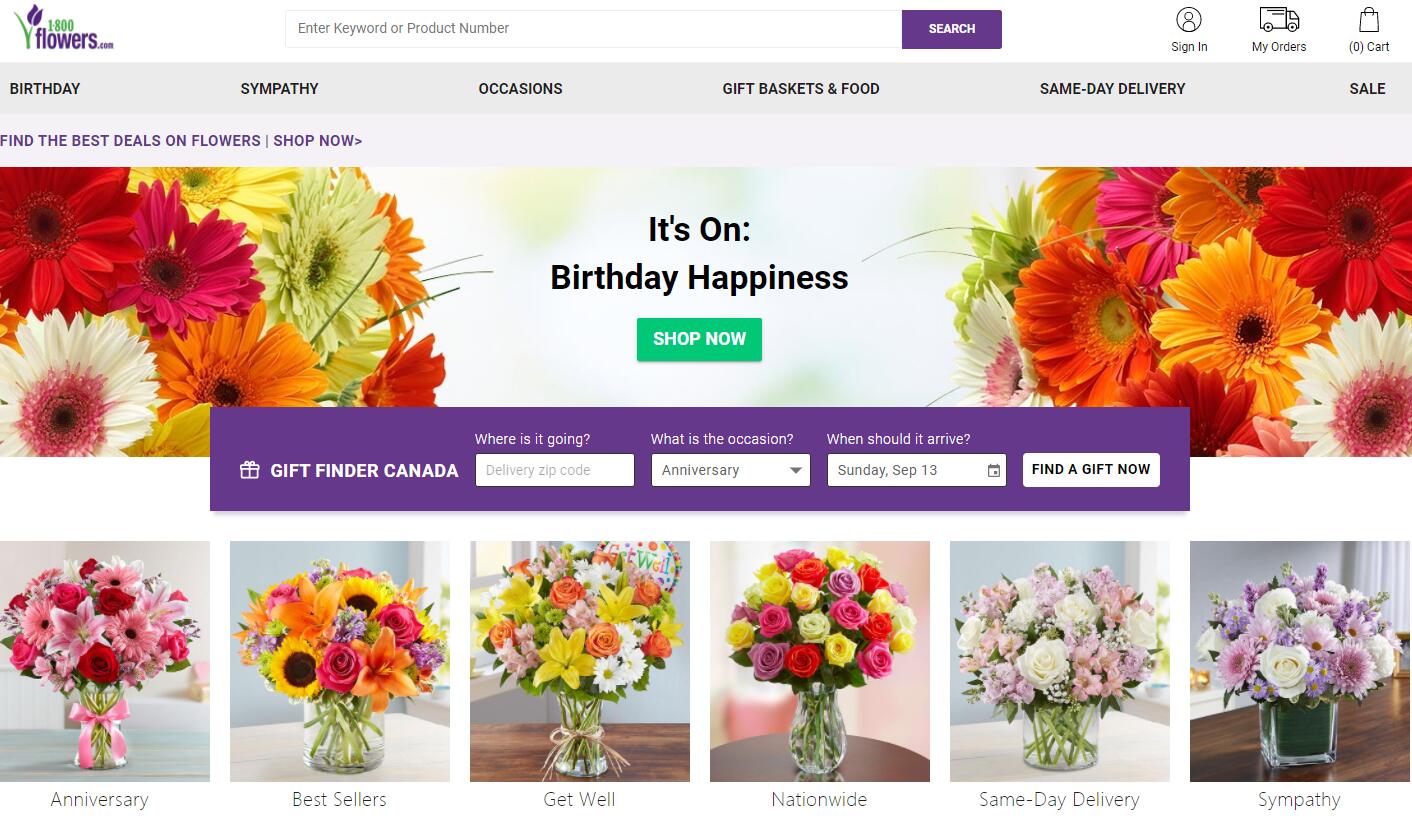Open the shopping cart bag icon

coord(1369,20)
